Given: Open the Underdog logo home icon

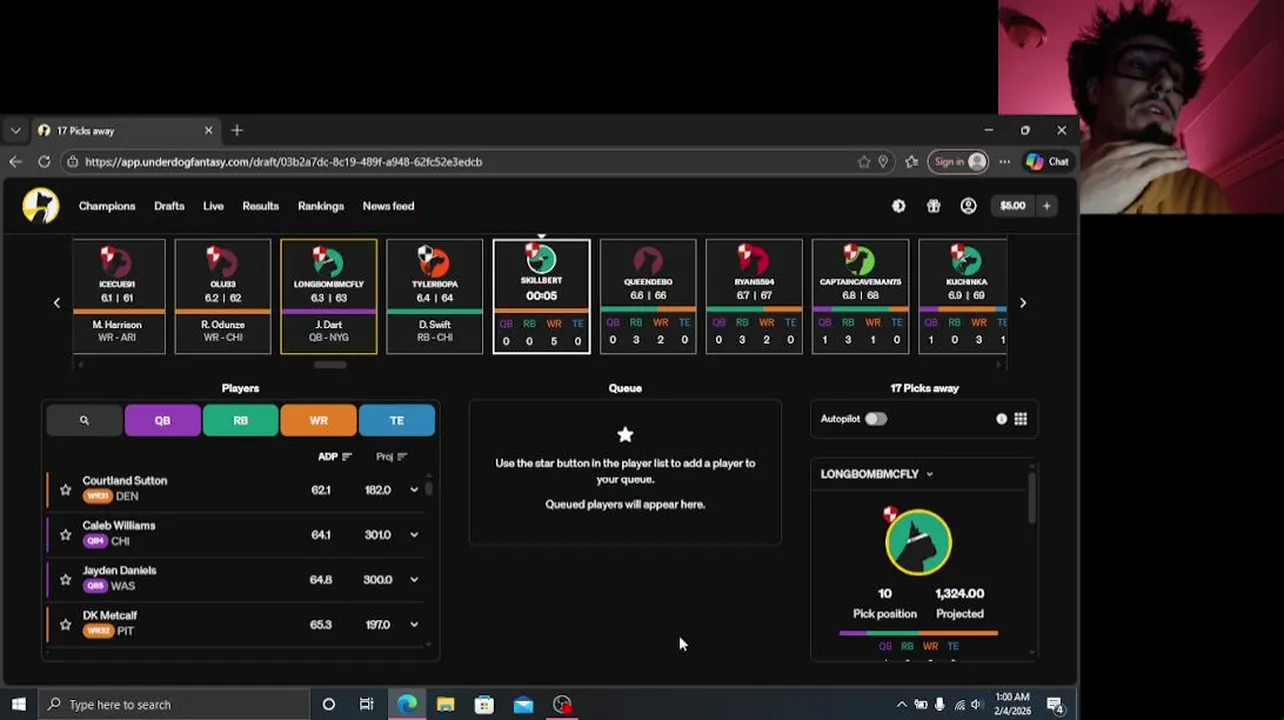Looking at the screenshot, I should (41, 206).
